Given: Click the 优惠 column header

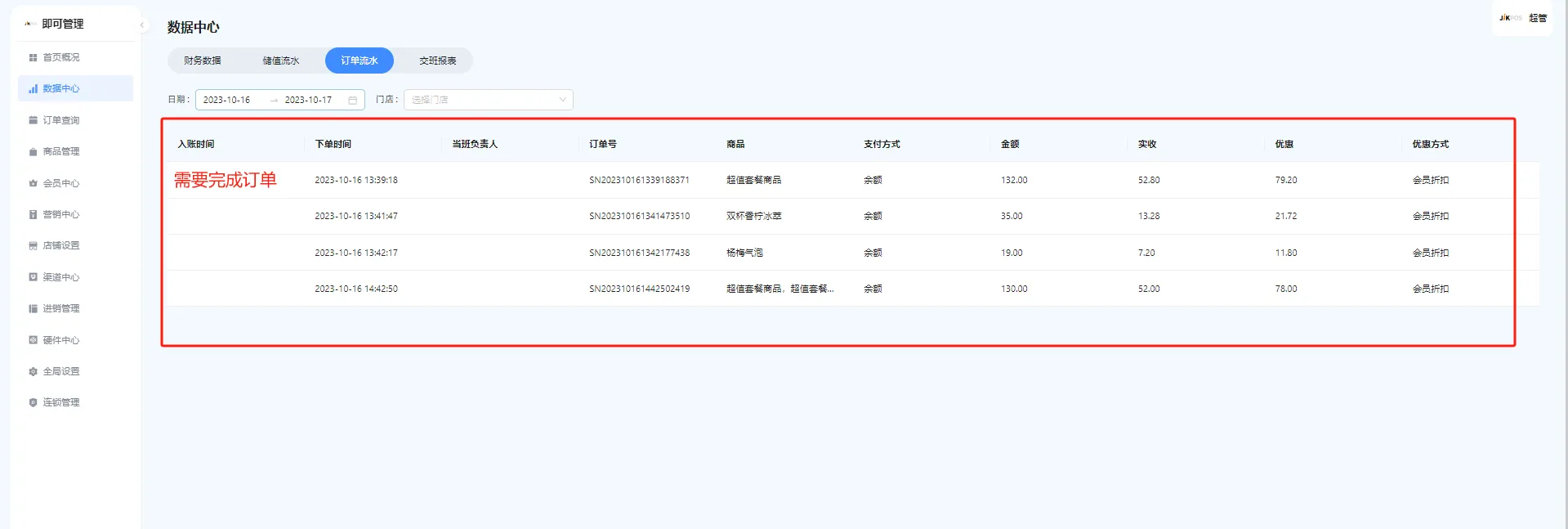Looking at the screenshot, I should [1284, 144].
